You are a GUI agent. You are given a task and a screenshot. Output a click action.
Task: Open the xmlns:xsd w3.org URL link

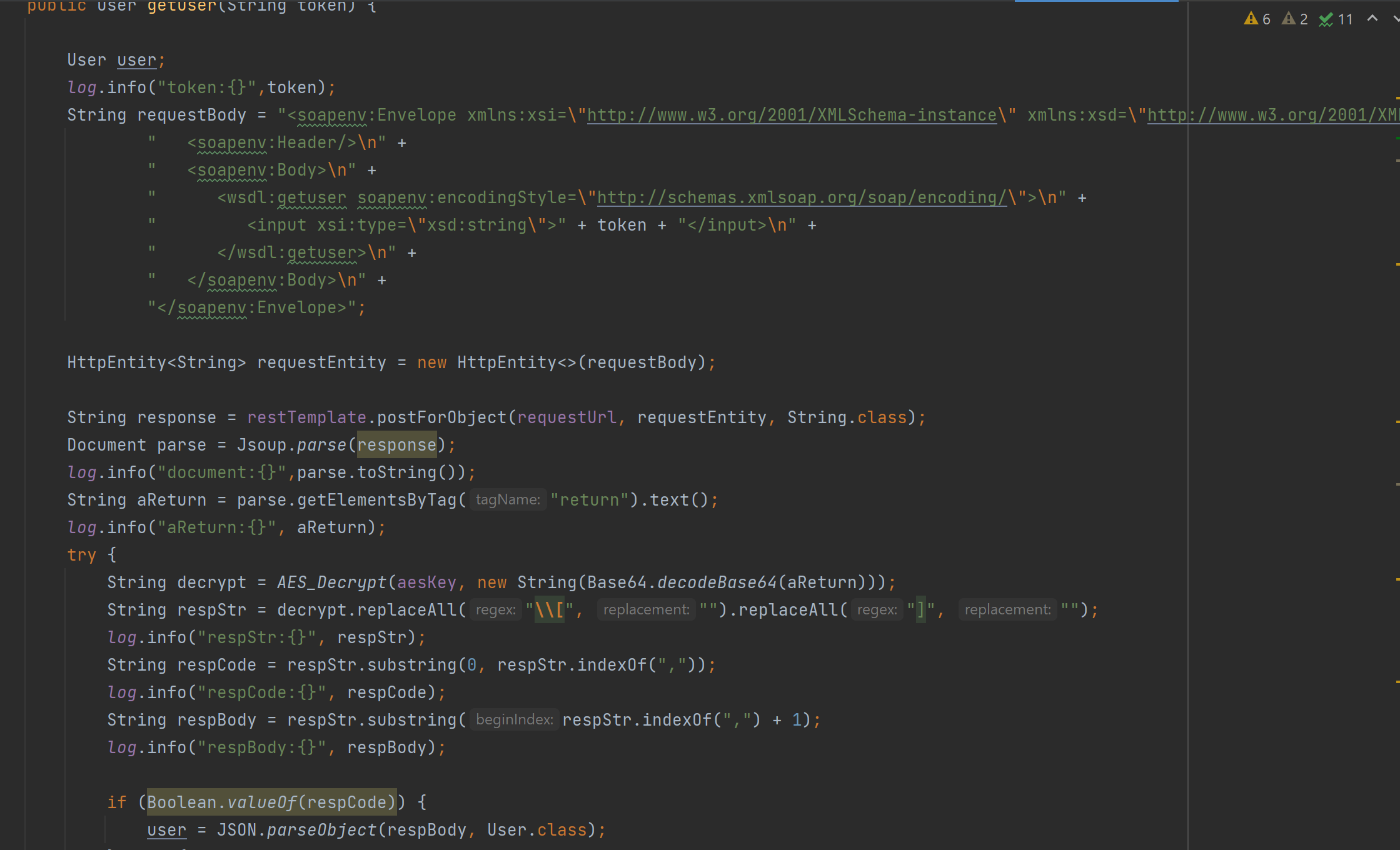point(1272,115)
